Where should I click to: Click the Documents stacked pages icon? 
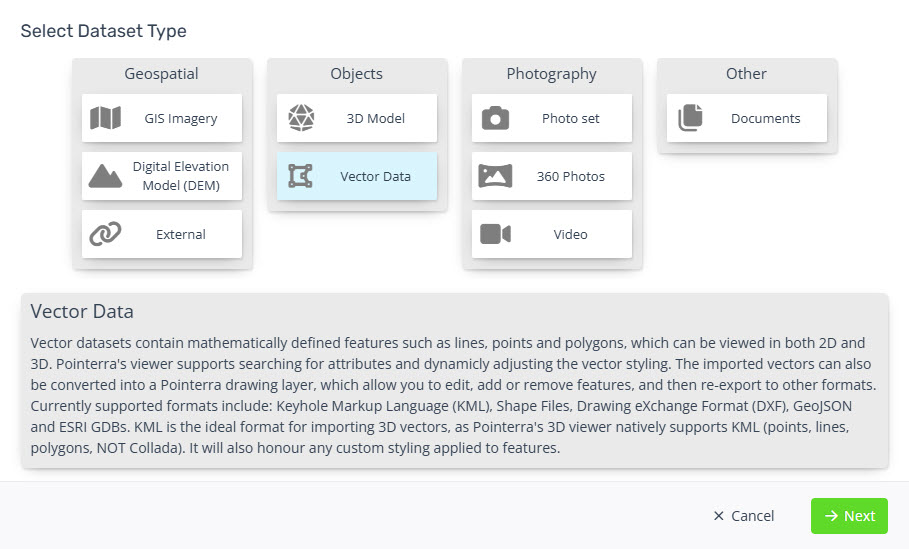point(690,118)
